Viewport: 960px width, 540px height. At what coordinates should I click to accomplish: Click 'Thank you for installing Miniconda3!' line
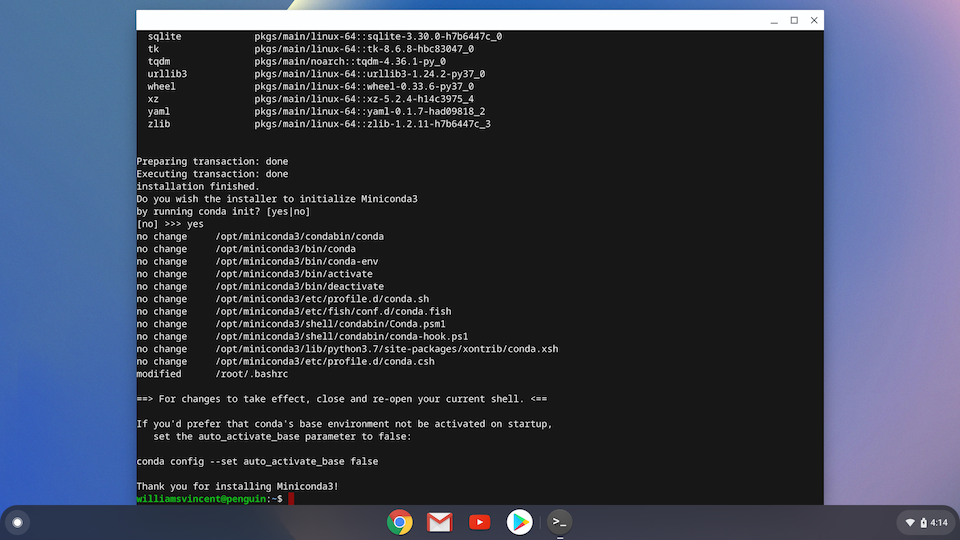[237, 486]
